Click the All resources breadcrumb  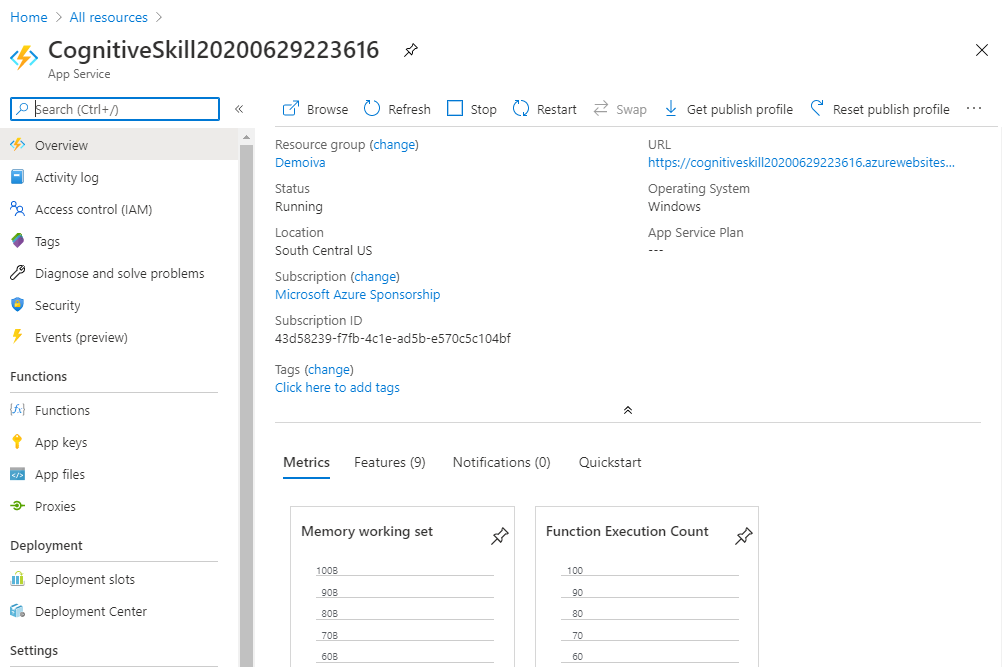click(x=108, y=17)
